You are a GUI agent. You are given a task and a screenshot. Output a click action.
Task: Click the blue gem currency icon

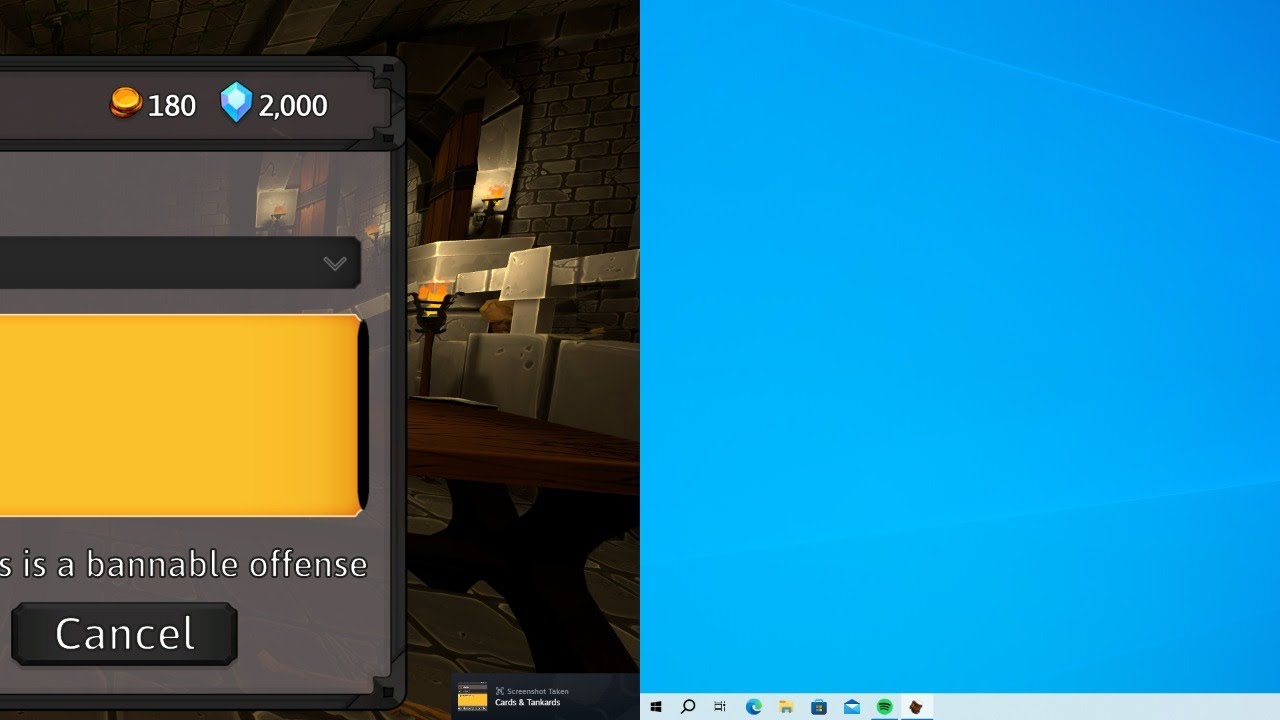(236, 103)
